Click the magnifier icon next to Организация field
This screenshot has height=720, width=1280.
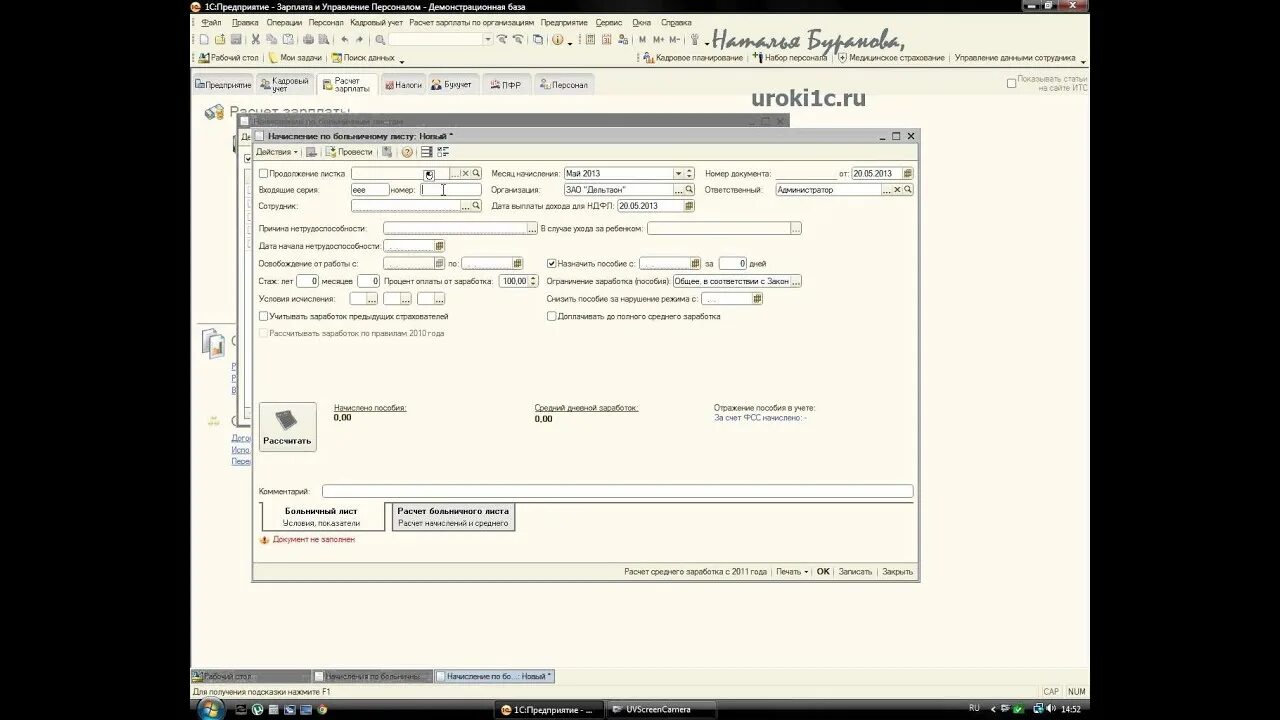coord(689,189)
